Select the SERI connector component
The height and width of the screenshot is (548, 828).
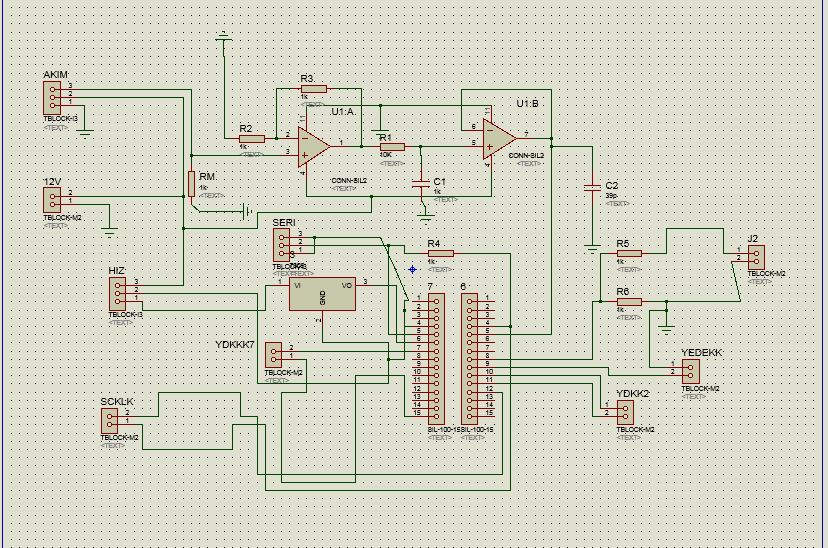(x=281, y=245)
